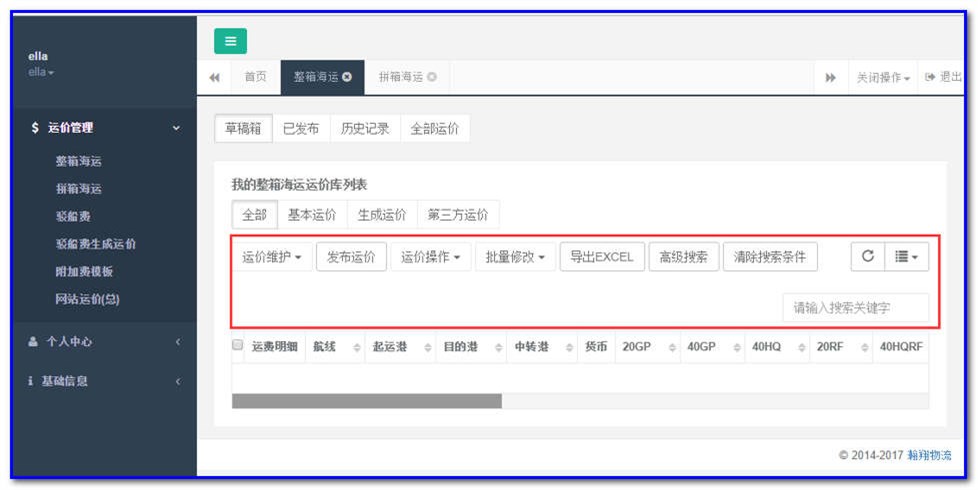Sort table by the 40GP column
The image size is (978, 490).
click(713, 347)
